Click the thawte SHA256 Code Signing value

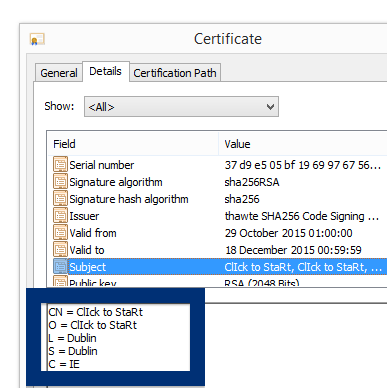(302, 216)
